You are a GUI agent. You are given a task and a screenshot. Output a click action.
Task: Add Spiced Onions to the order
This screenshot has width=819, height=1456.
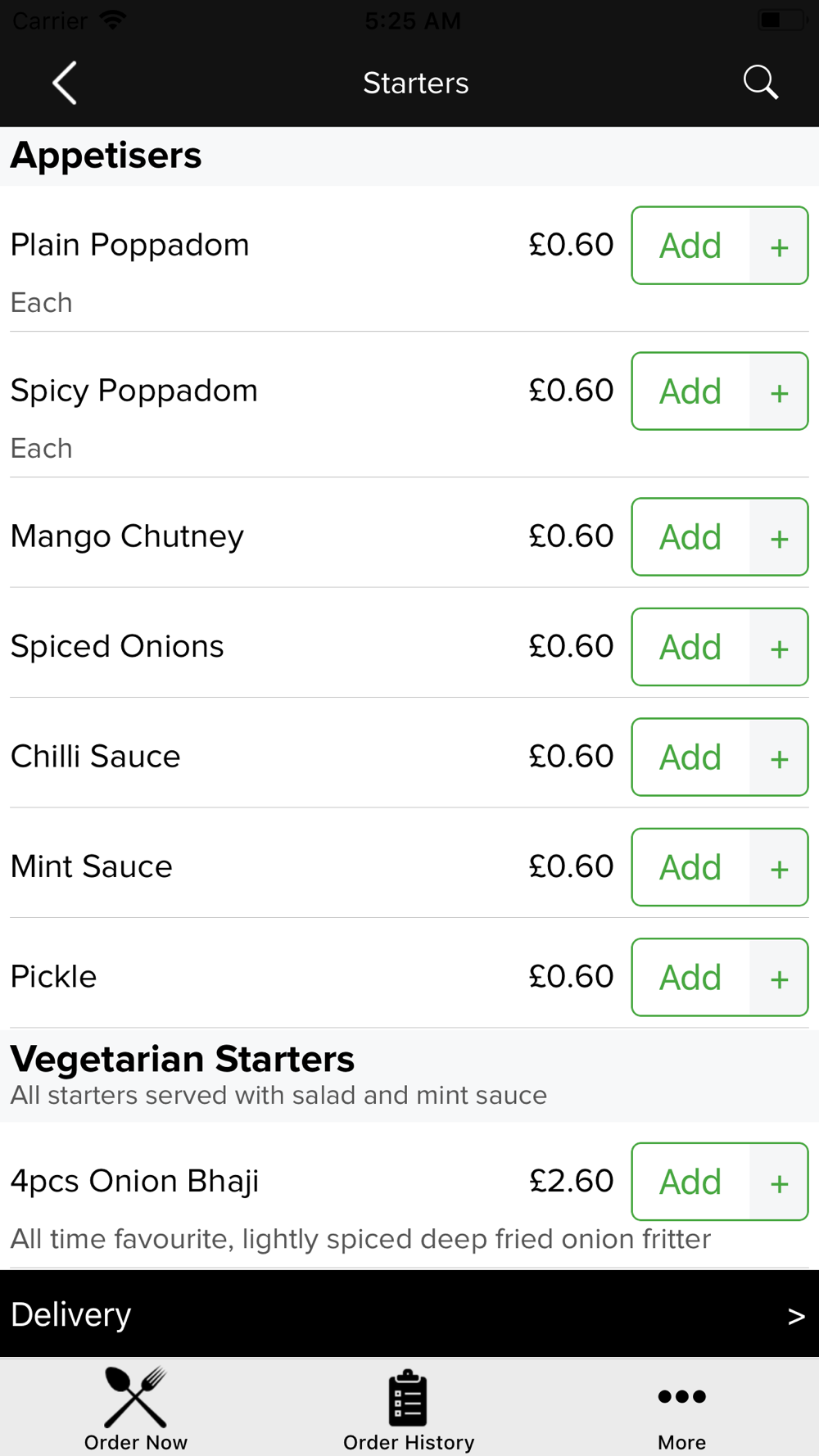click(x=690, y=647)
